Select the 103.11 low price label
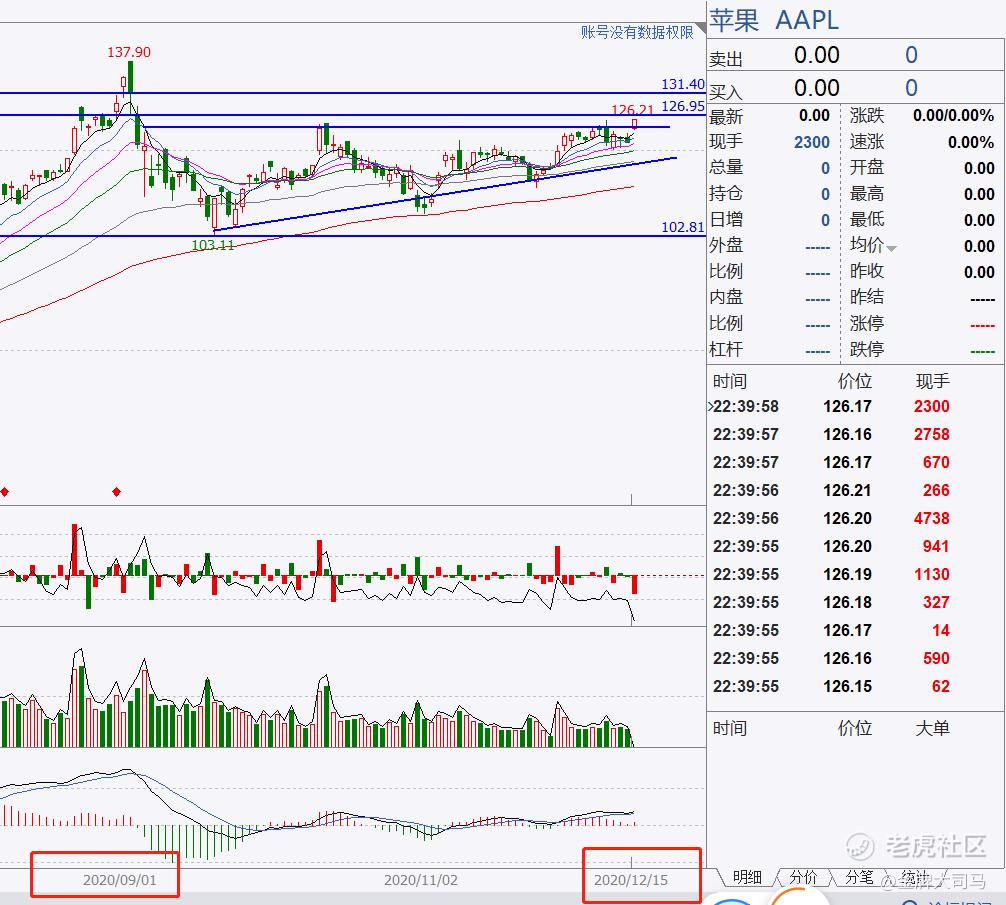The height and width of the screenshot is (905, 1006). (x=212, y=244)
